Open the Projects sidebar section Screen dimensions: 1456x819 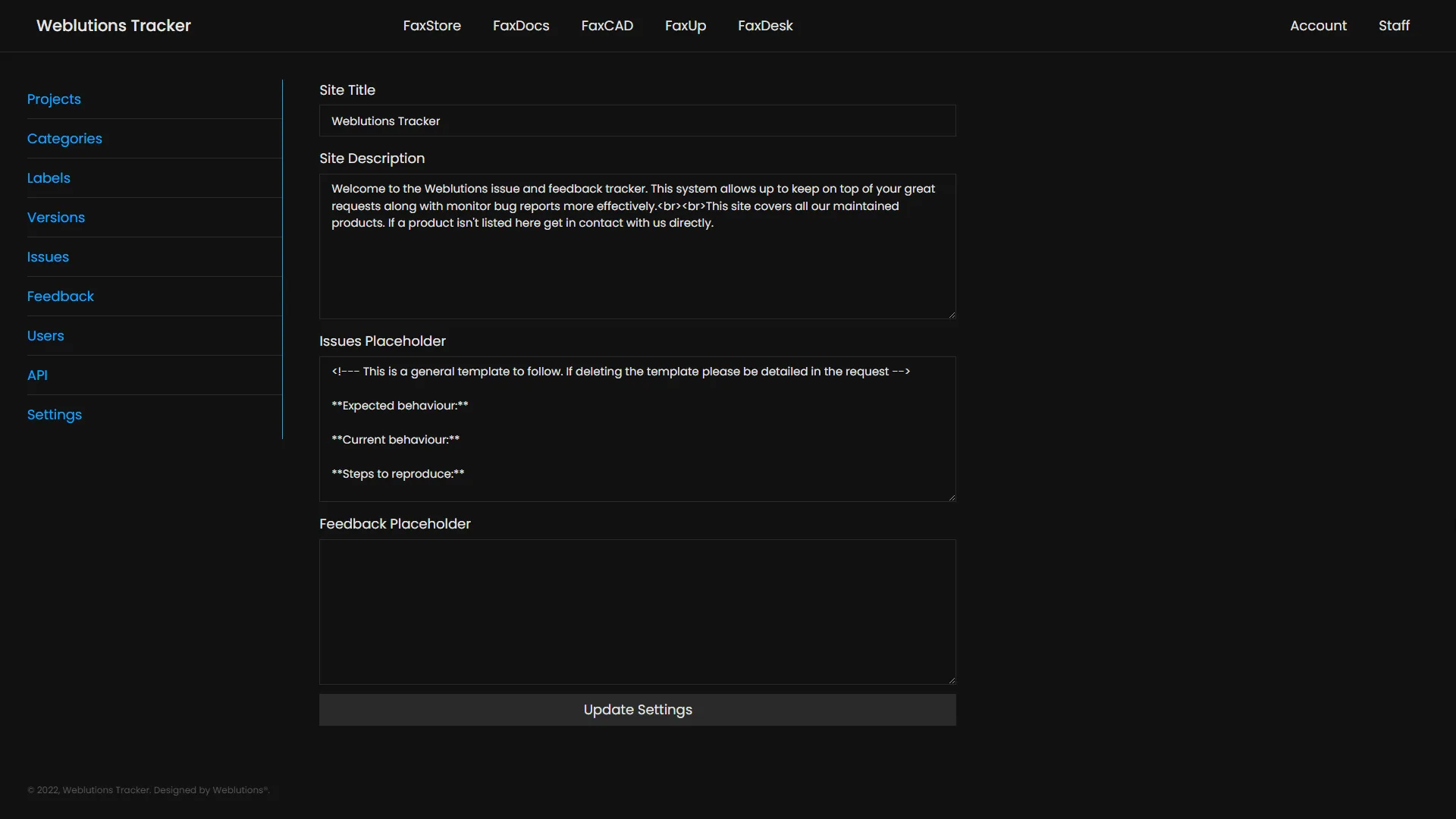pyautogui.click(x=54, y=99)
